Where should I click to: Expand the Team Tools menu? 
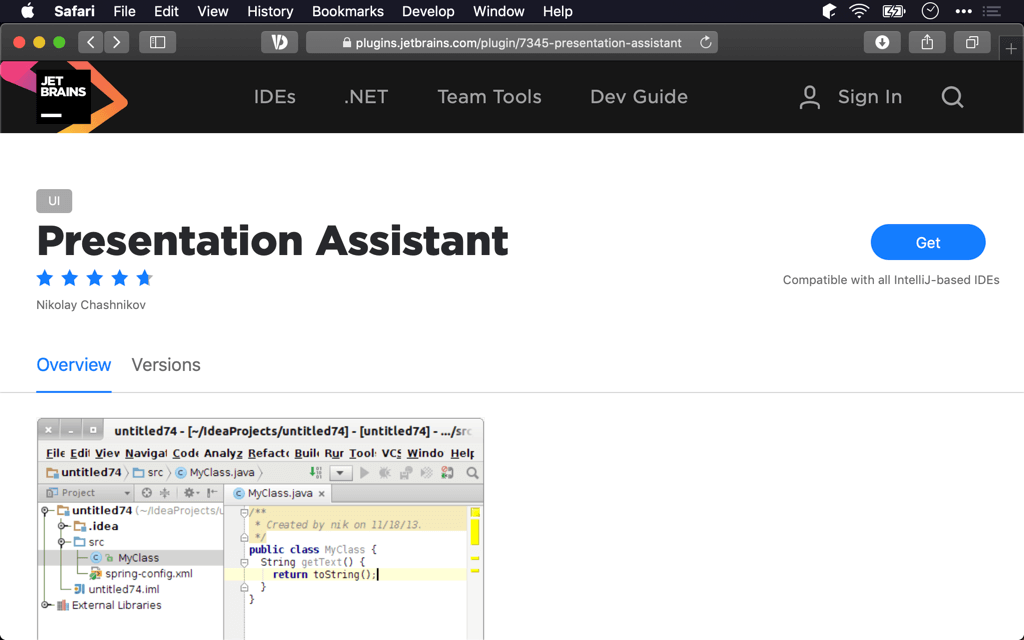point(489,97)
